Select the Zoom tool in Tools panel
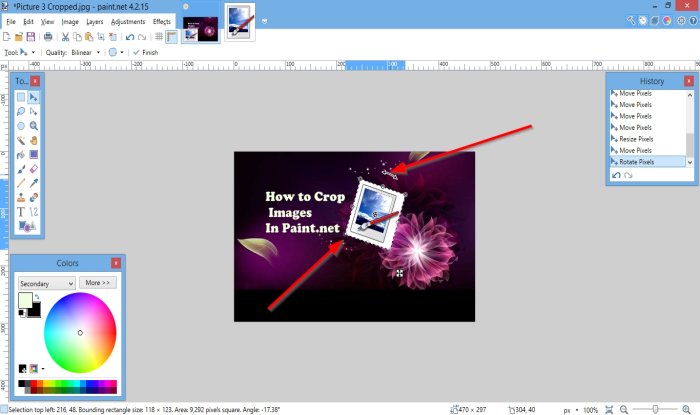Screen dimensions: 700x415 pos(33,126)
